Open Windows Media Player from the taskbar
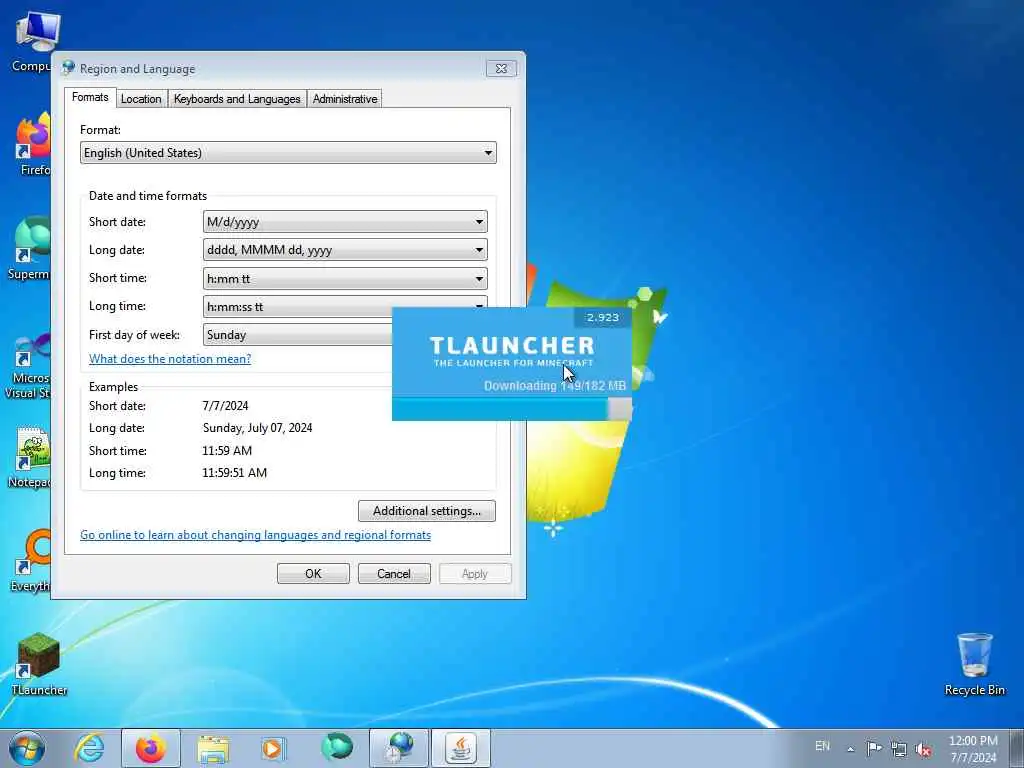Screen dimensions: 1024x768 (x=273, y=748)
